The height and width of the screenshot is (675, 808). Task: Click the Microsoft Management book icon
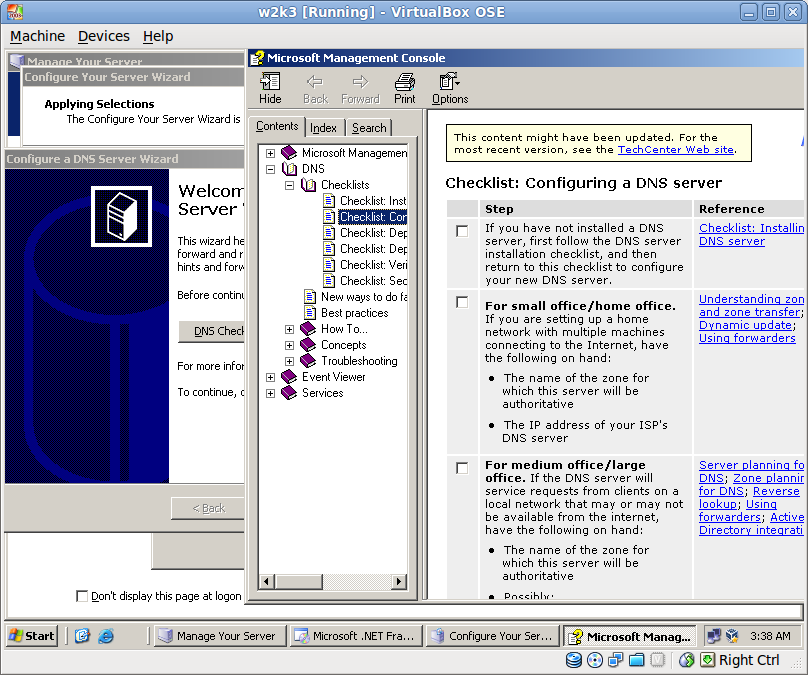click(289, 153)
